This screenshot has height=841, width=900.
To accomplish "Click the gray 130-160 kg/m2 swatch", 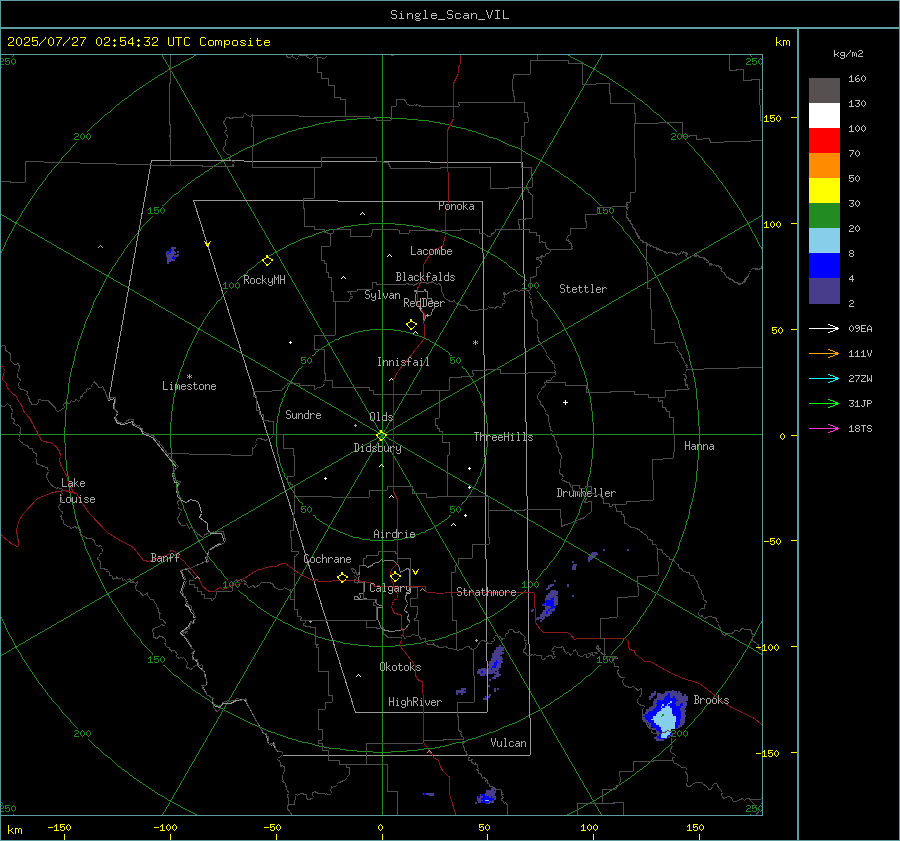I will 824,91.
